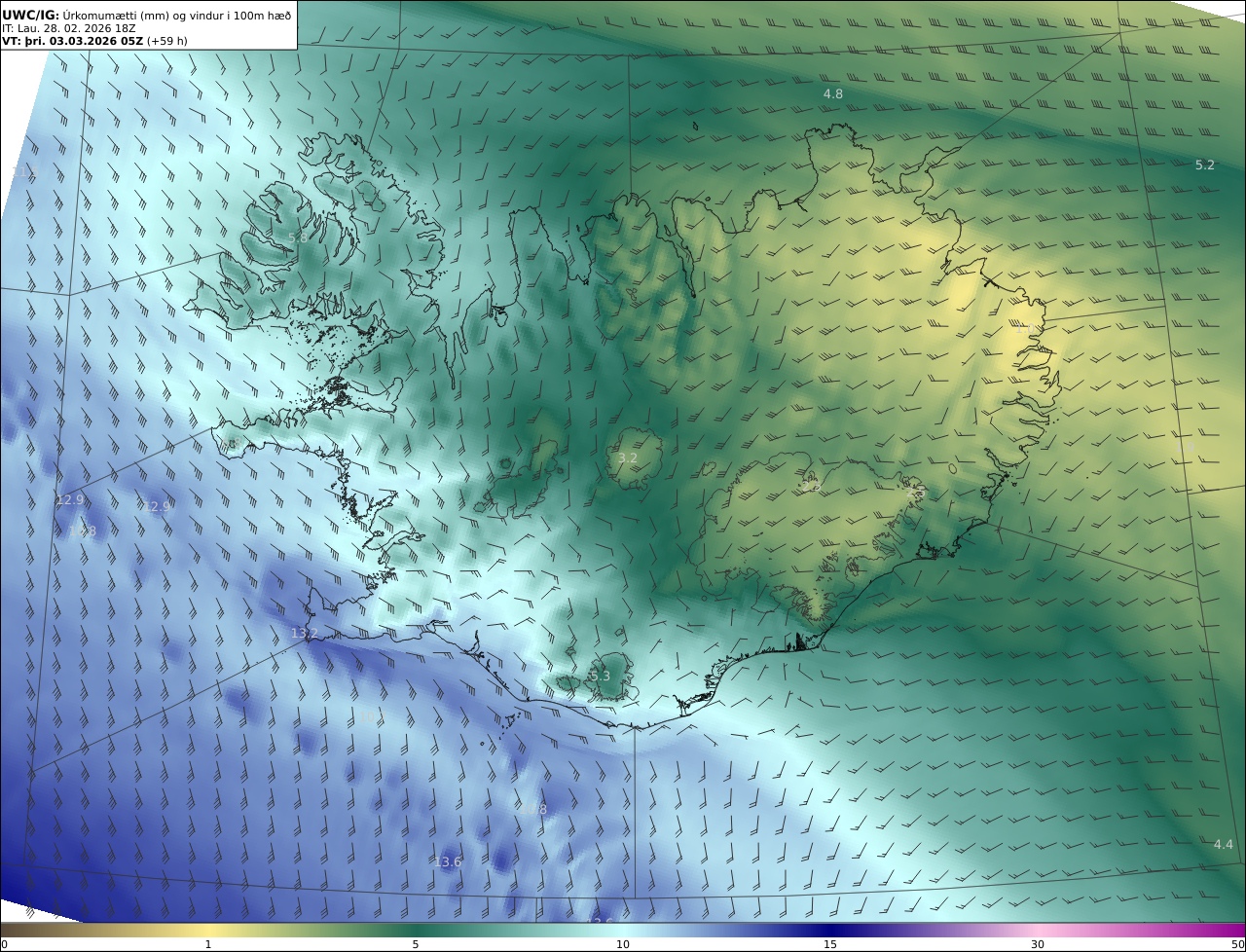Click the colour scale tick label 15
The image size is (1246, 952).
[830, 944]
